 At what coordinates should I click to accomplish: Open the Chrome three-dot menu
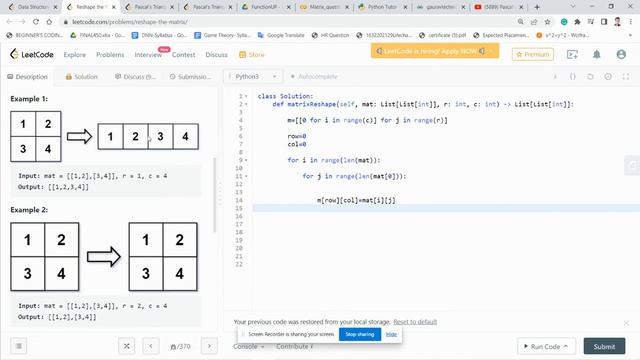tap(631, 22)
